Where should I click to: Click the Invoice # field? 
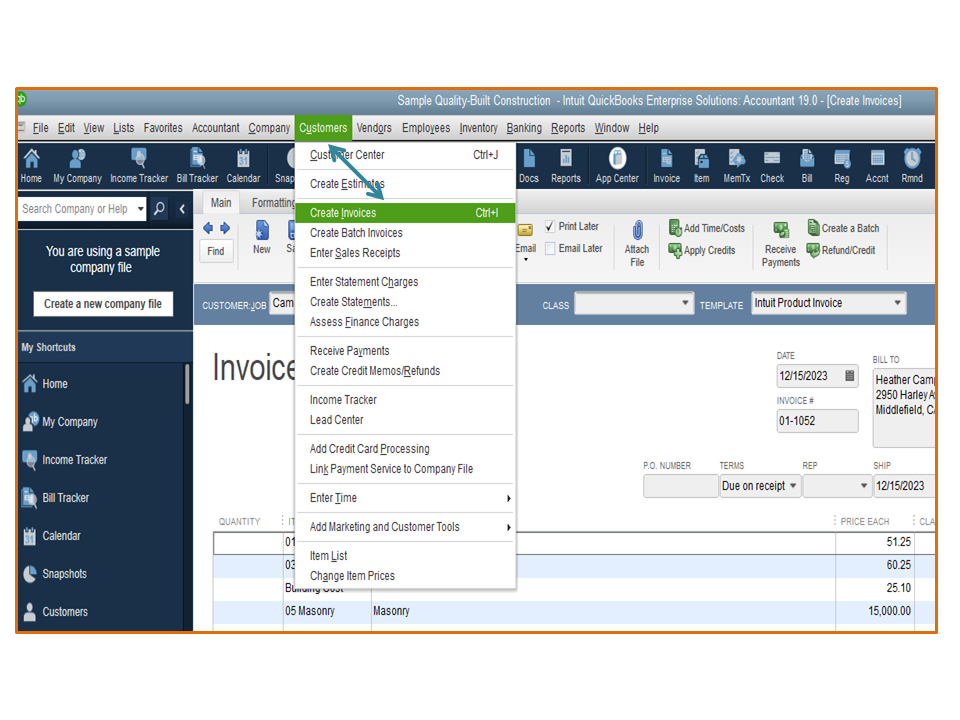coord(817,421)
